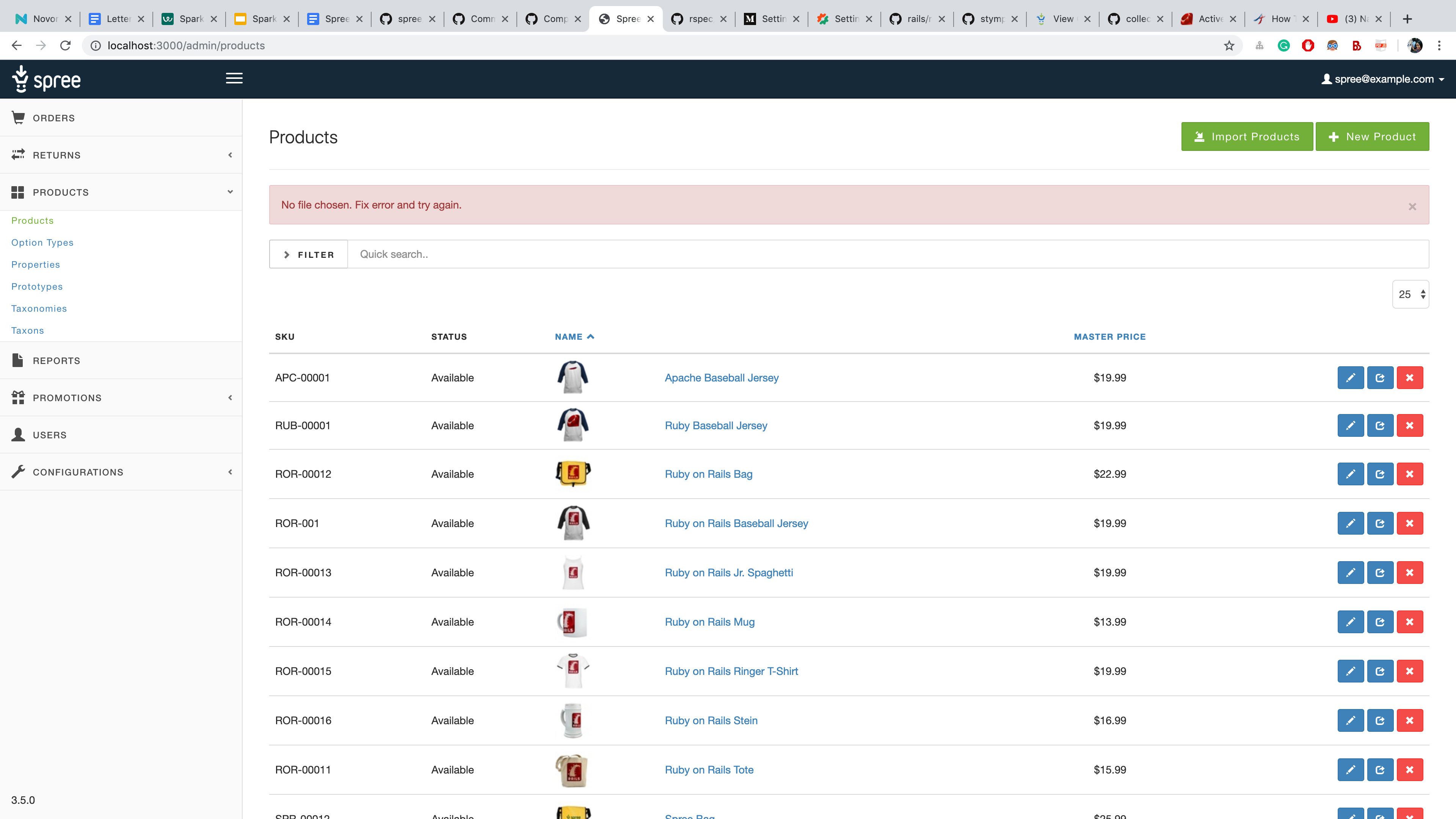Open a new browser tab

1407,19
